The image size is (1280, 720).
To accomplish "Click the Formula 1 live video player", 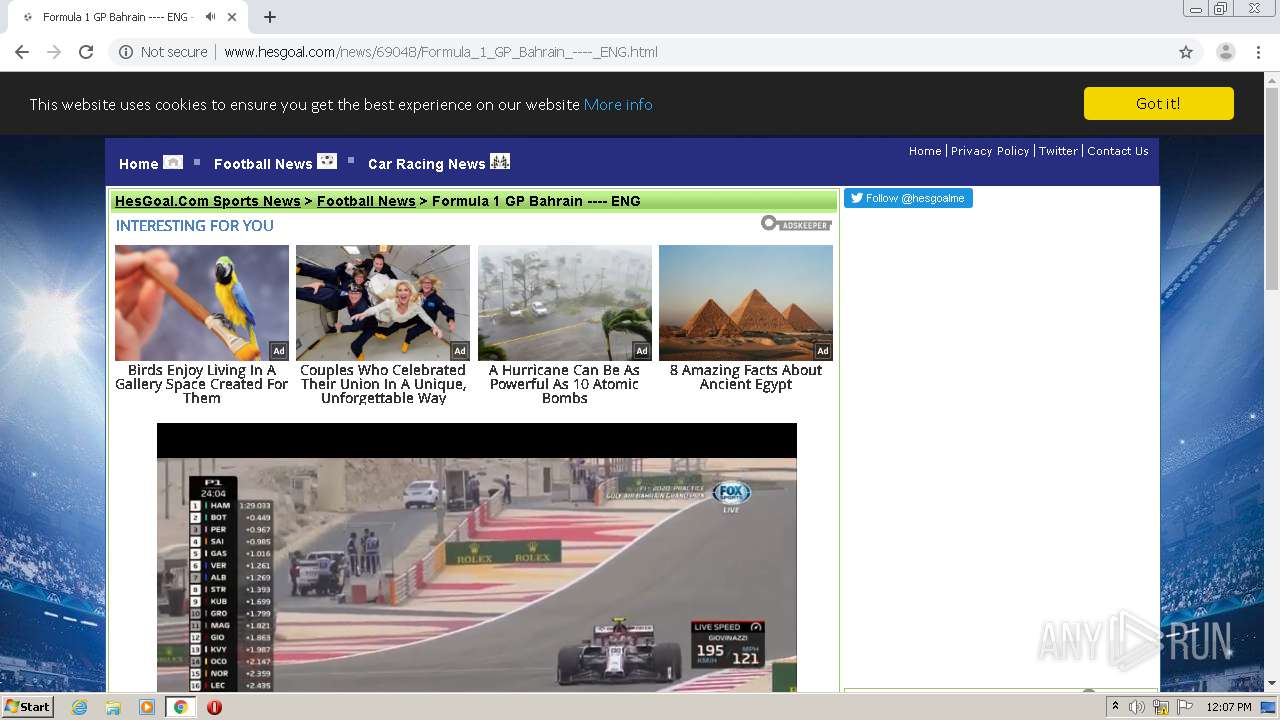I will 477,557.
